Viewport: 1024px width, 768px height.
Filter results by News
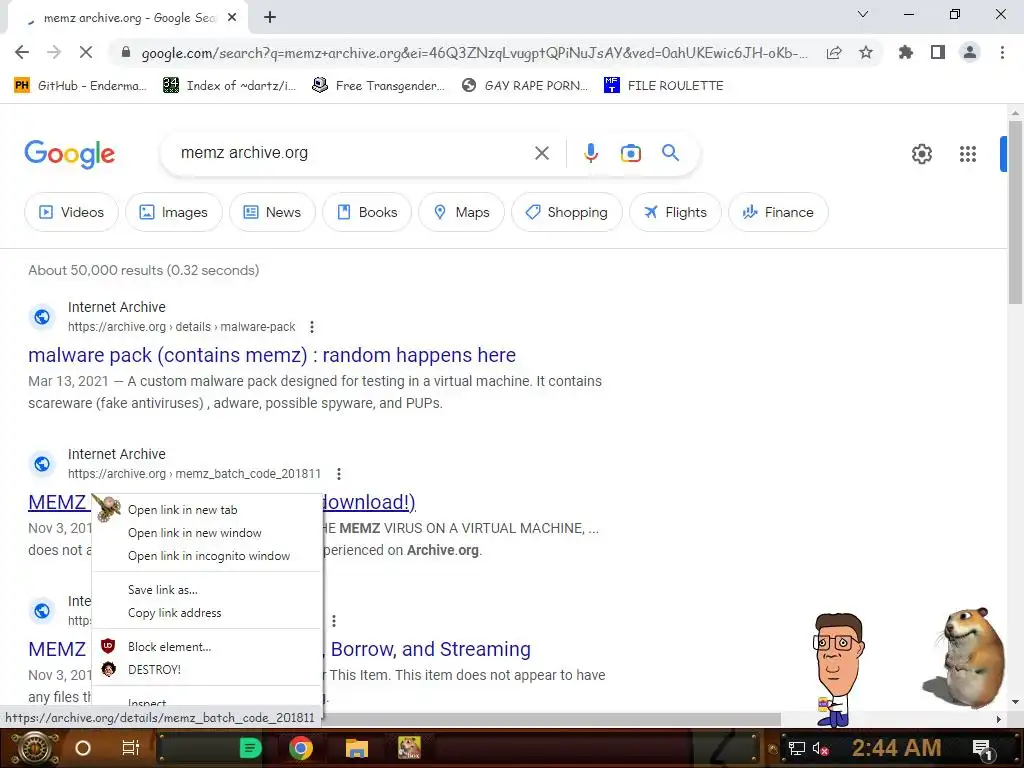tap(272, 212)
